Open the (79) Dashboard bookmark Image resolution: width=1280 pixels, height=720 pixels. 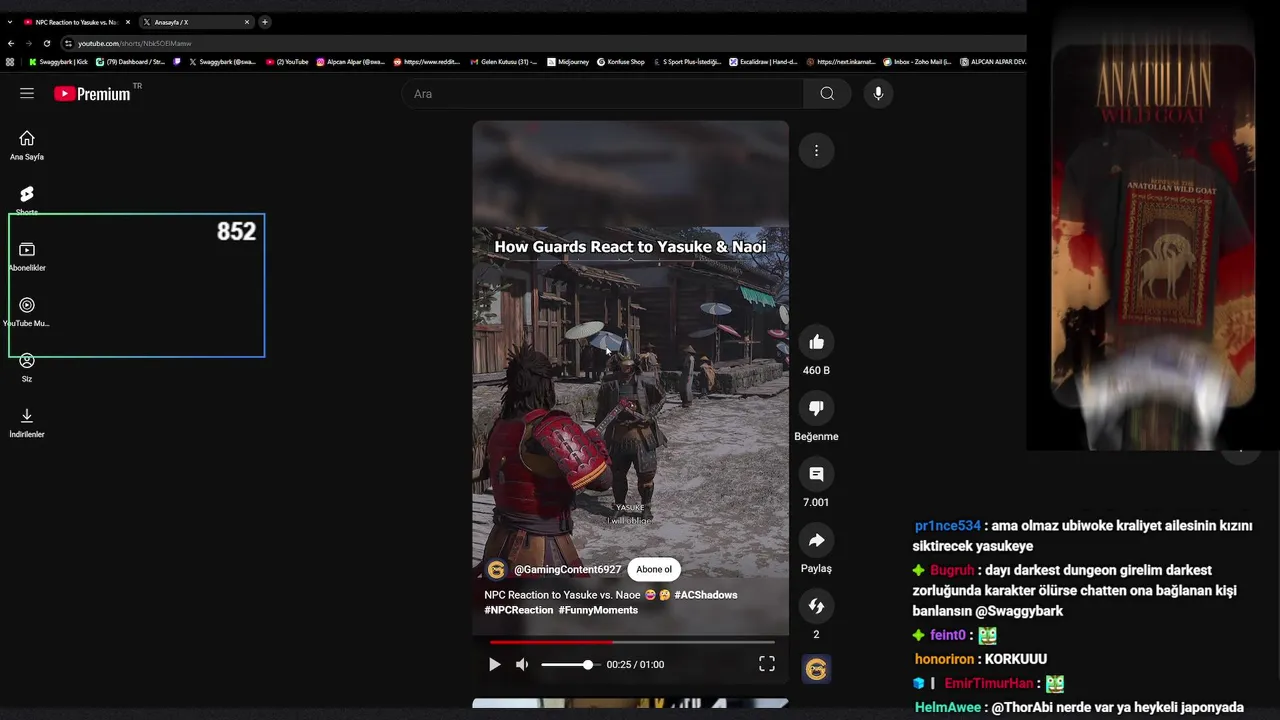(x=130, y=62)
